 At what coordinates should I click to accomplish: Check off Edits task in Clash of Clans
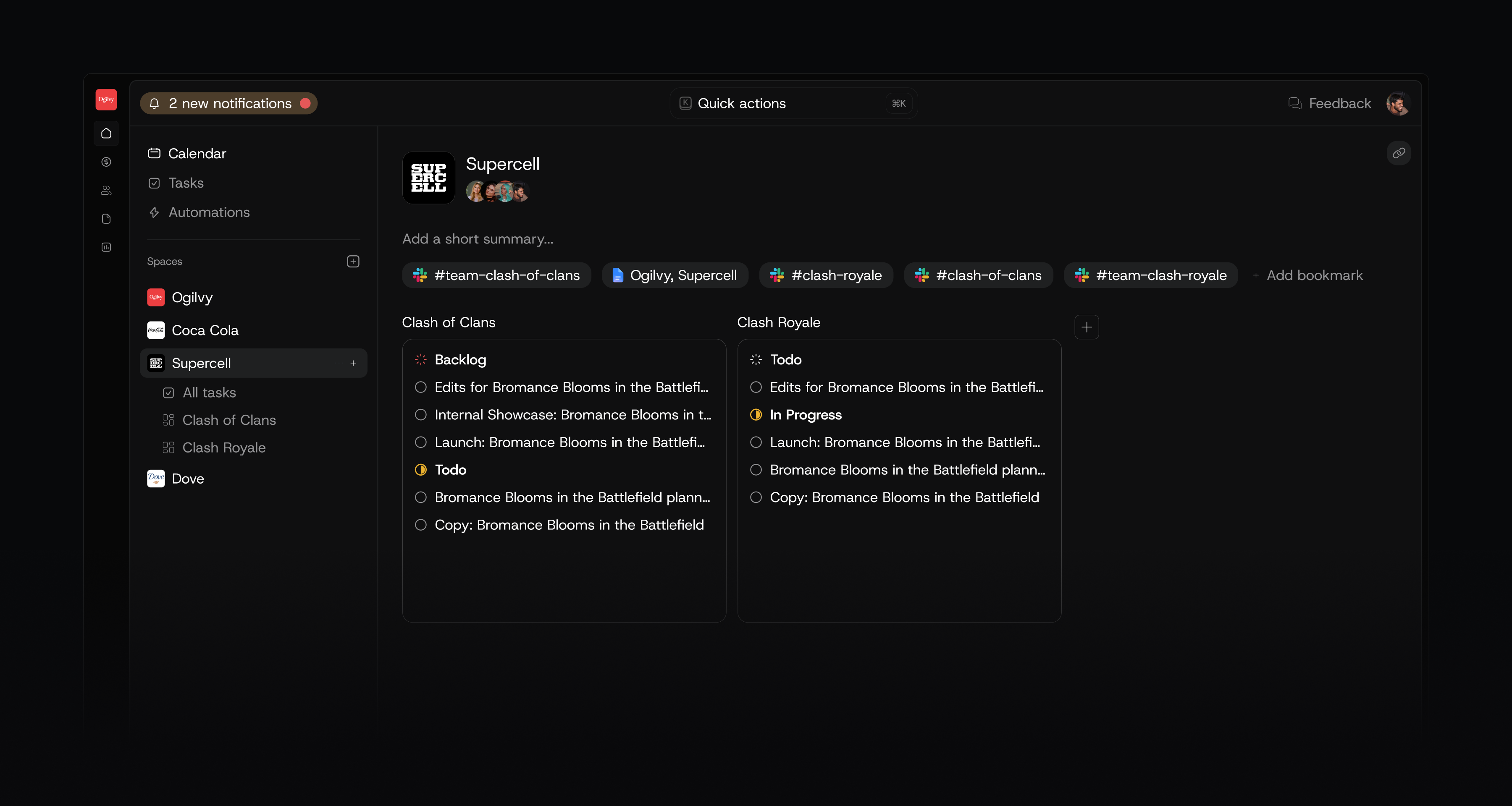point(421,387)
